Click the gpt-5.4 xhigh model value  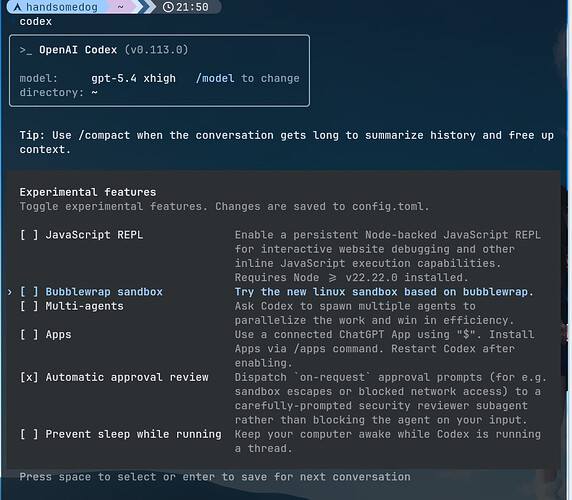click(x=133, y=78)
